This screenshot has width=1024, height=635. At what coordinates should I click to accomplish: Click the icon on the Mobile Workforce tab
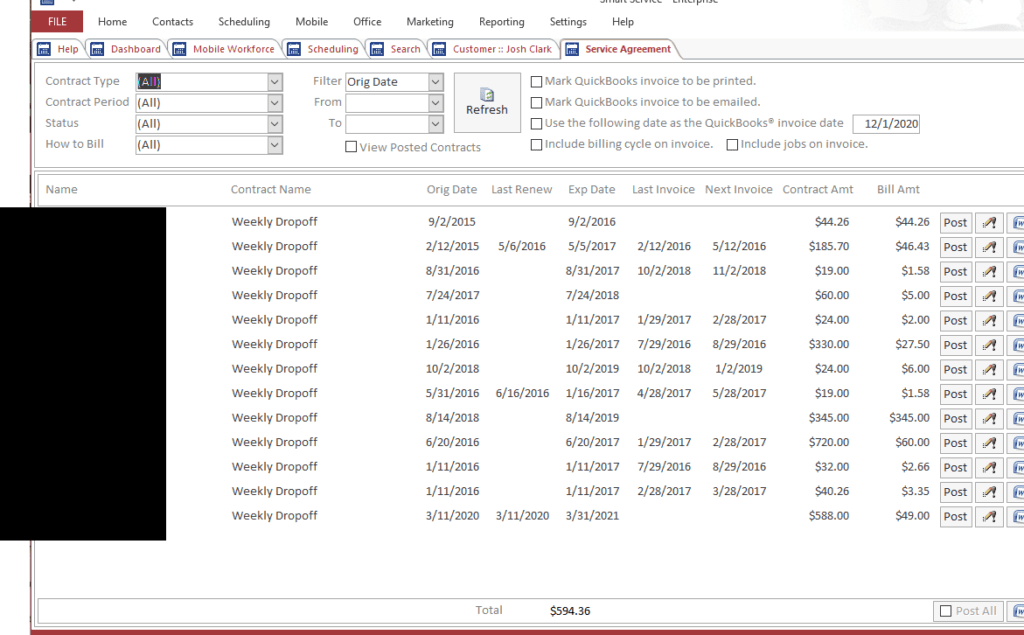180,49
